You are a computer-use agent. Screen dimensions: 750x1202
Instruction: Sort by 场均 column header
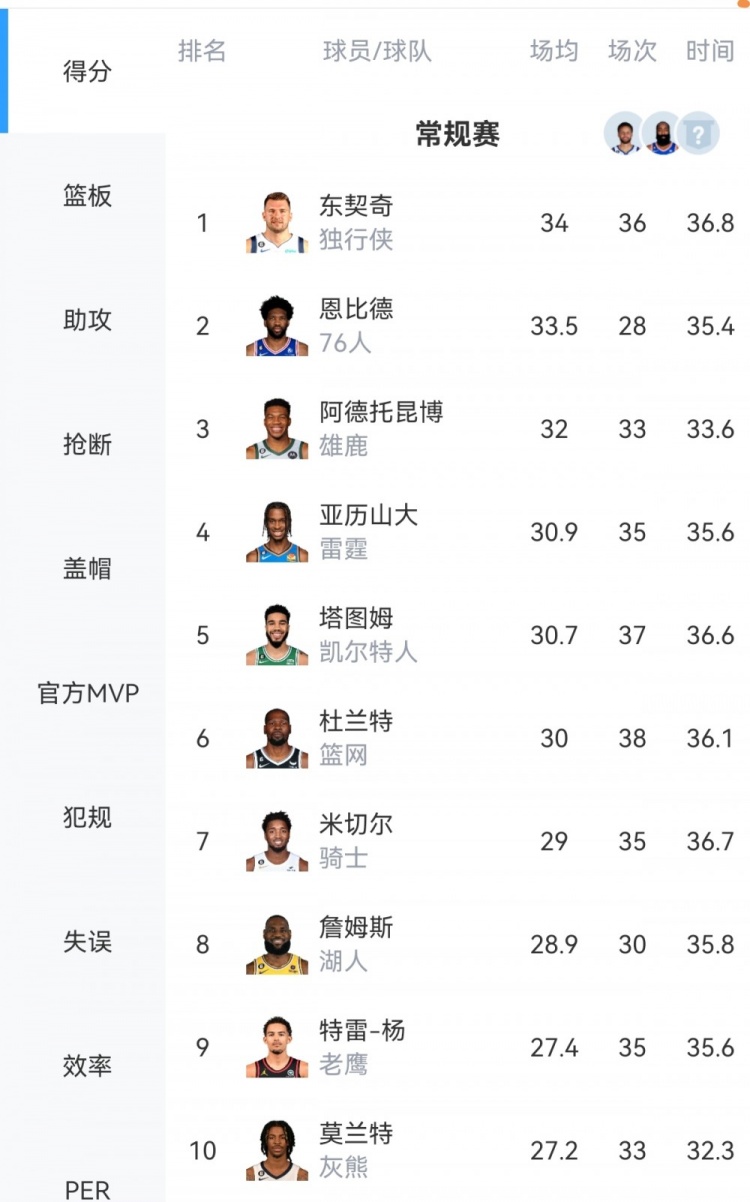point(554,51)
